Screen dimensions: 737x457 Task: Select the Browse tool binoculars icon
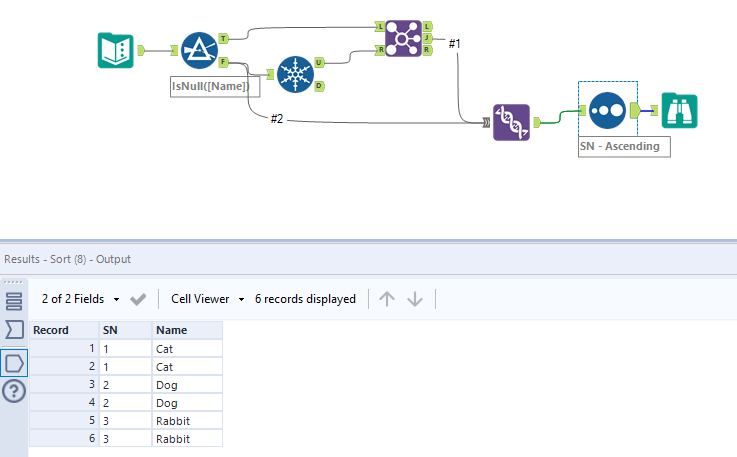[x=680, y=110]
